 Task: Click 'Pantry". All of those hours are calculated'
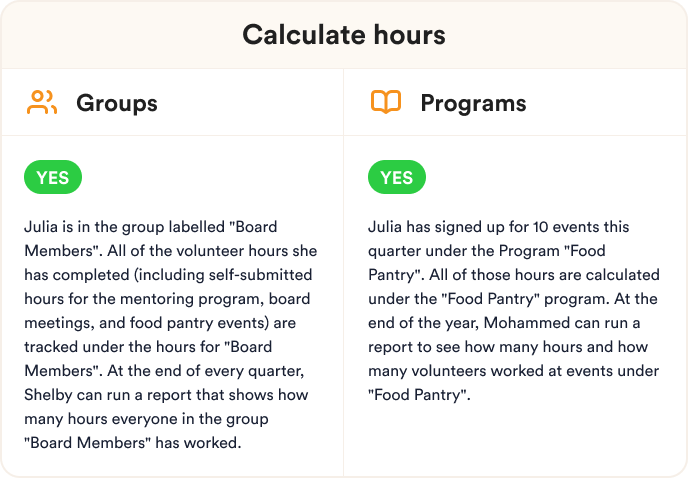[x=514, y=275]
